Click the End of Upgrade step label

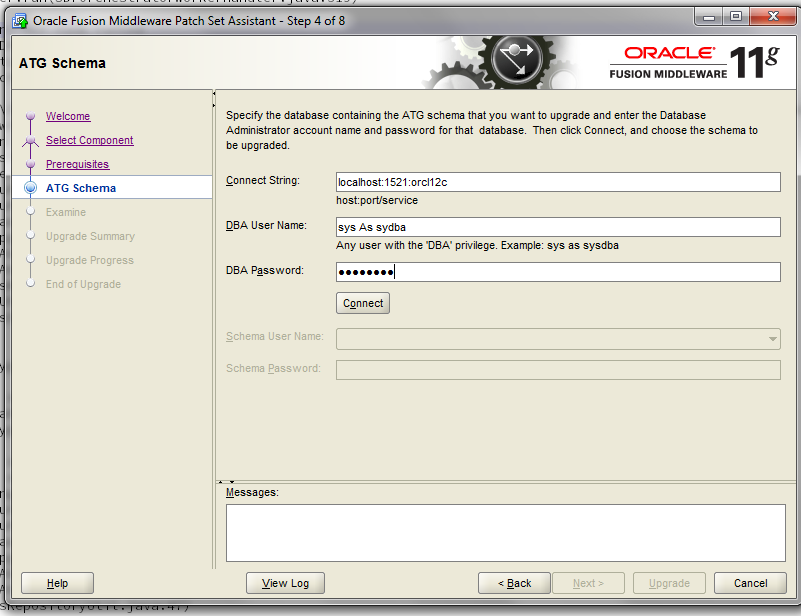tap(83, 284)
